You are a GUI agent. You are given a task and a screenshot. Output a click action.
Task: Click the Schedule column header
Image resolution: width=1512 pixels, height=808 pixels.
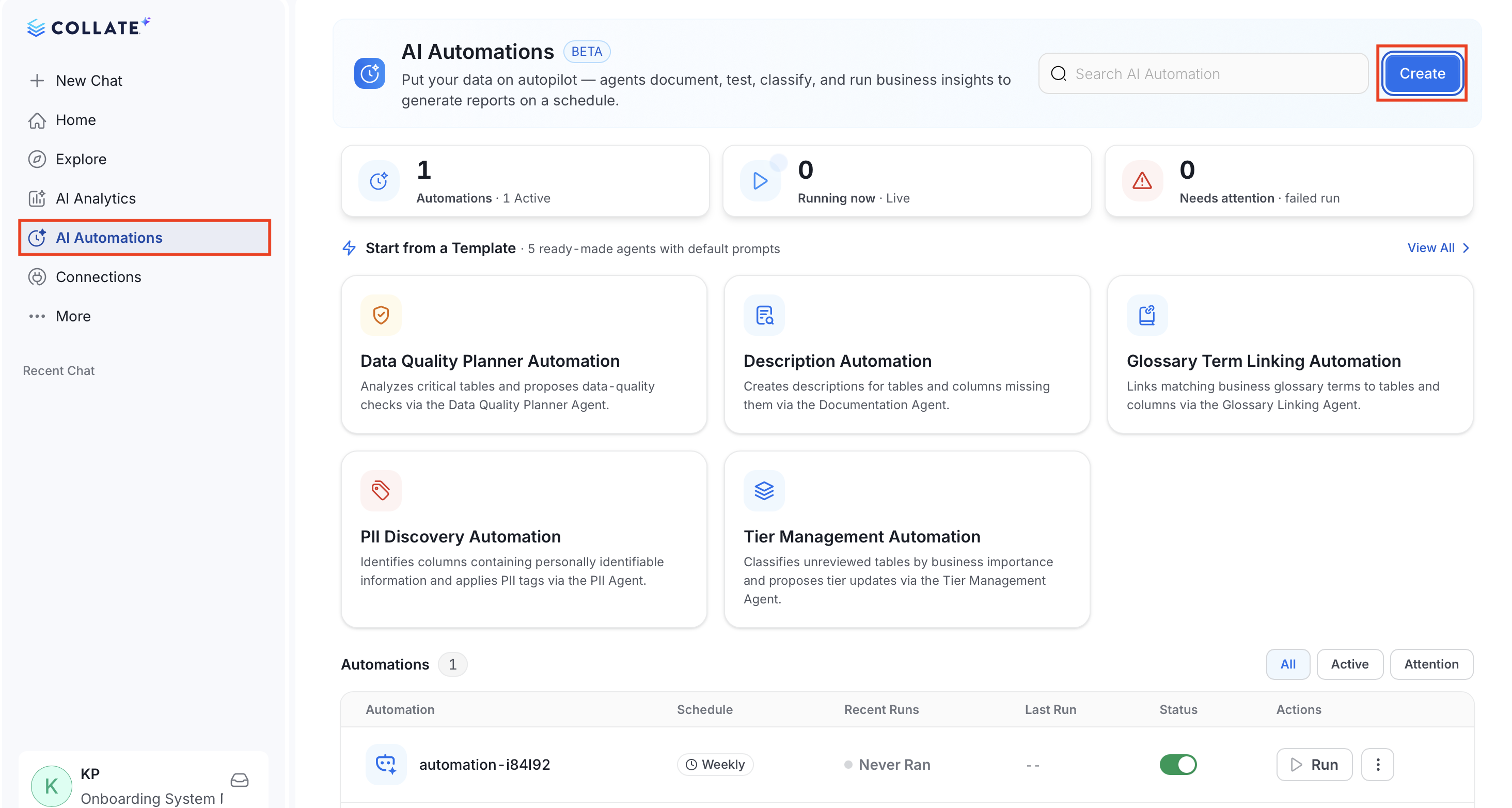(704, 709)
